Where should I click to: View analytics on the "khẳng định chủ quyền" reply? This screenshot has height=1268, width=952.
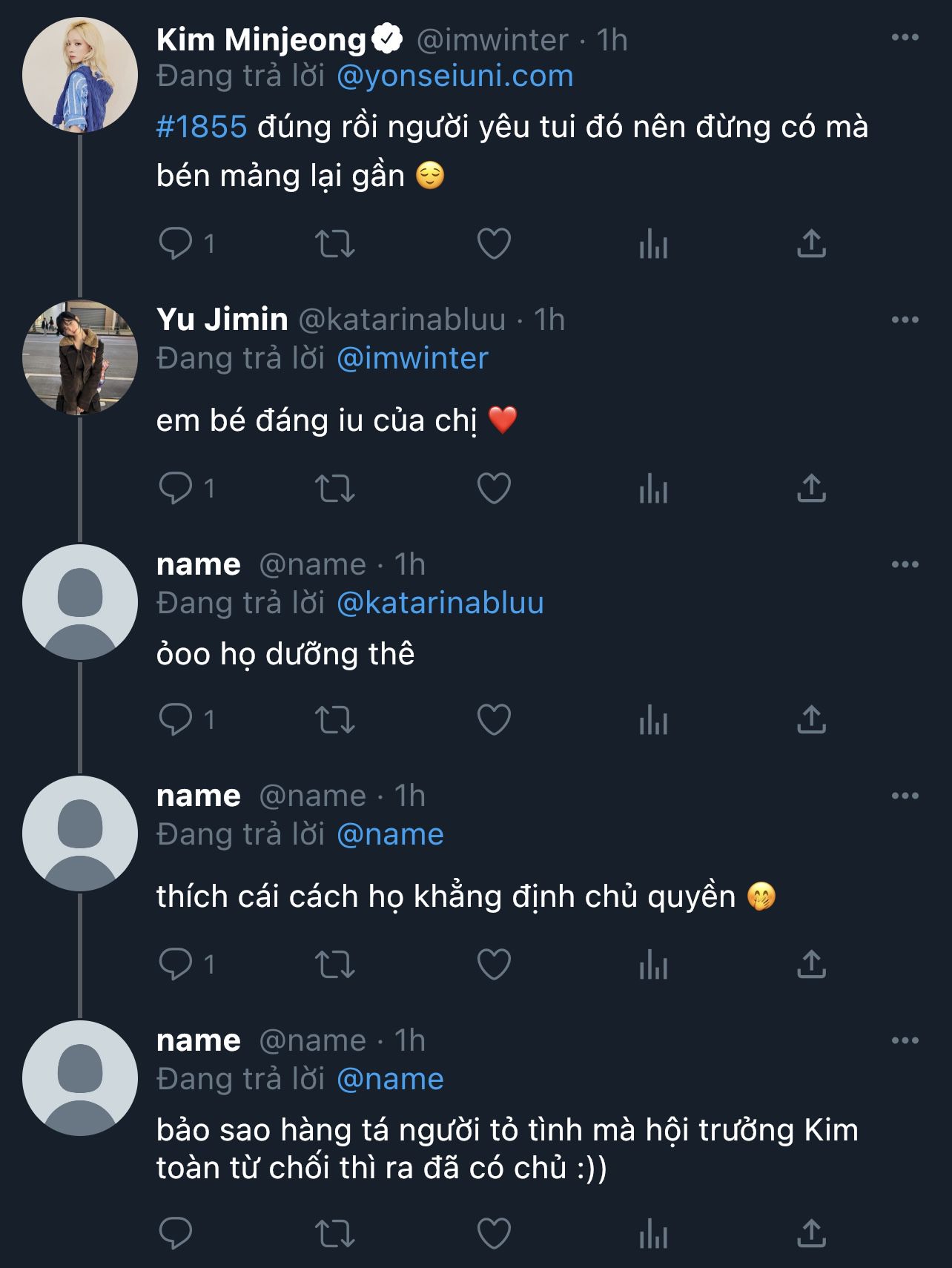653,964
